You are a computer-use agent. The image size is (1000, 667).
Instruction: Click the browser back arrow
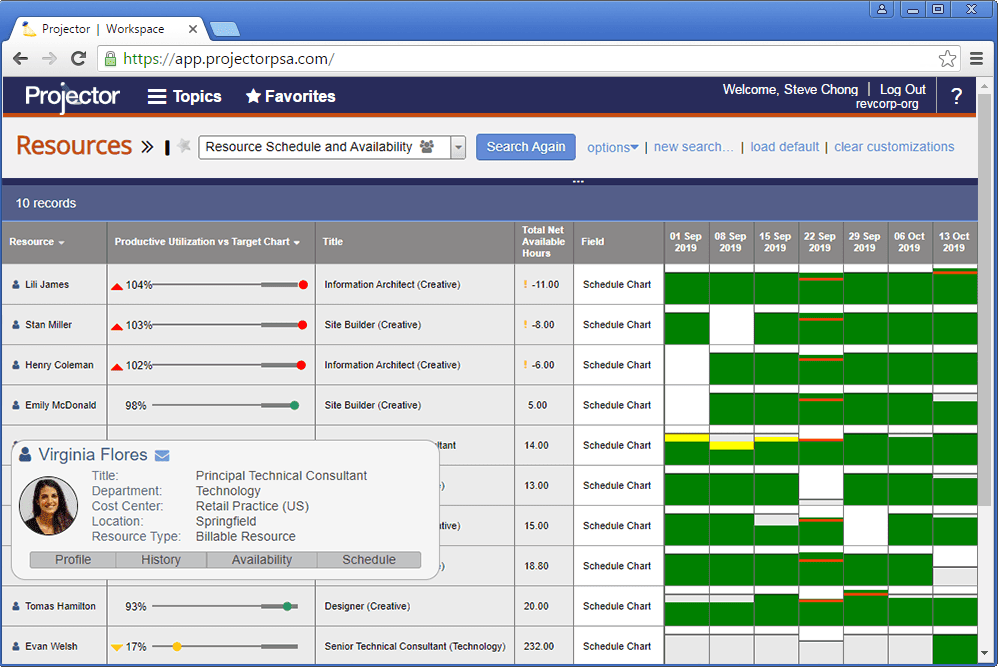pos(21,59)
